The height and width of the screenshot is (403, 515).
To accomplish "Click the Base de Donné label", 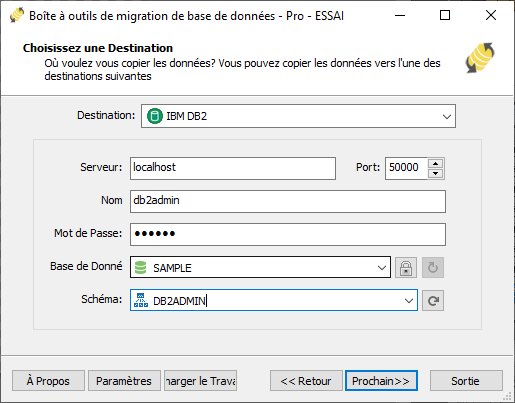I will [x=86, y=266].
